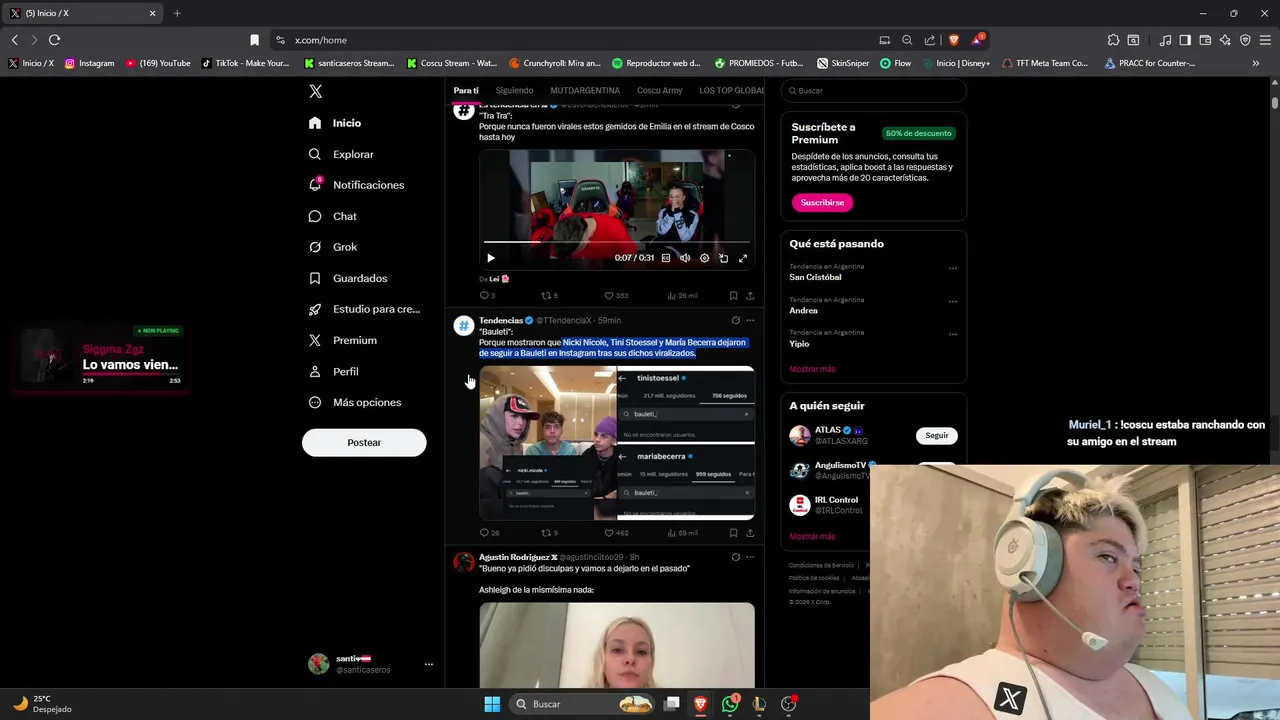The image size is (1280, 720).
Task: Open more menu on Agustin Rodriguez post
Action: [x=750, y=557]
